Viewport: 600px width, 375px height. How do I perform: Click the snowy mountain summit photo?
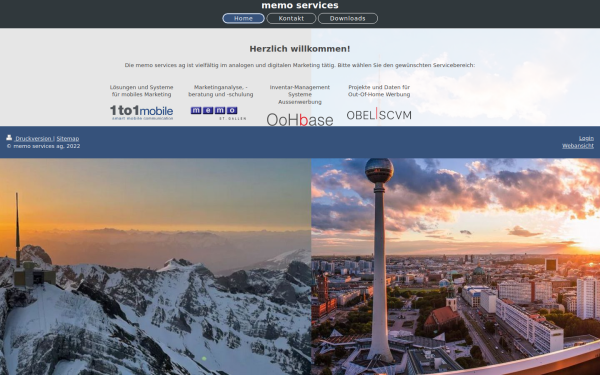(155, 267)
